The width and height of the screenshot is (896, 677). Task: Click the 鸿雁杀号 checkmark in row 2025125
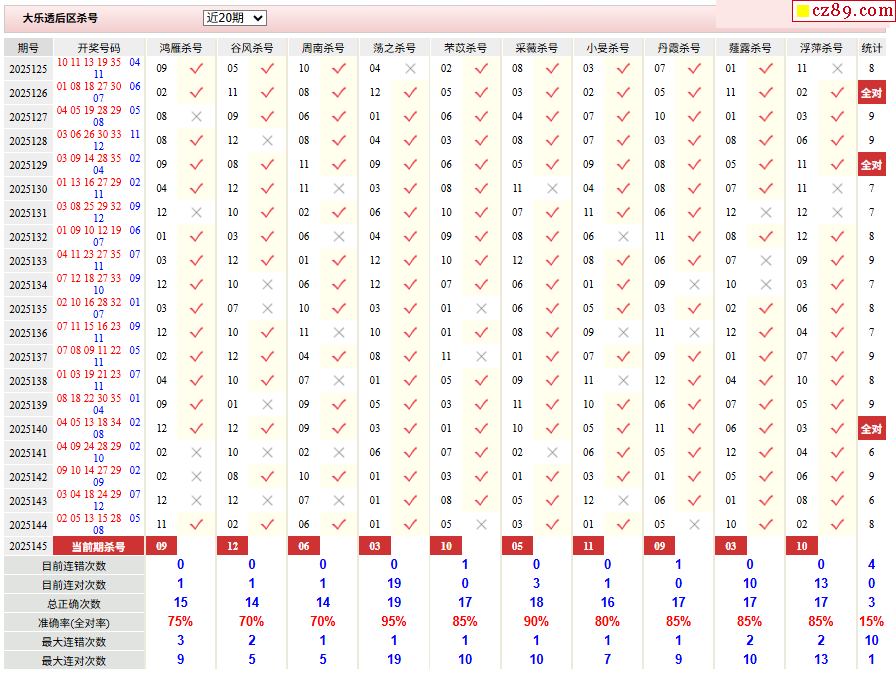click(x=196, y=69)
